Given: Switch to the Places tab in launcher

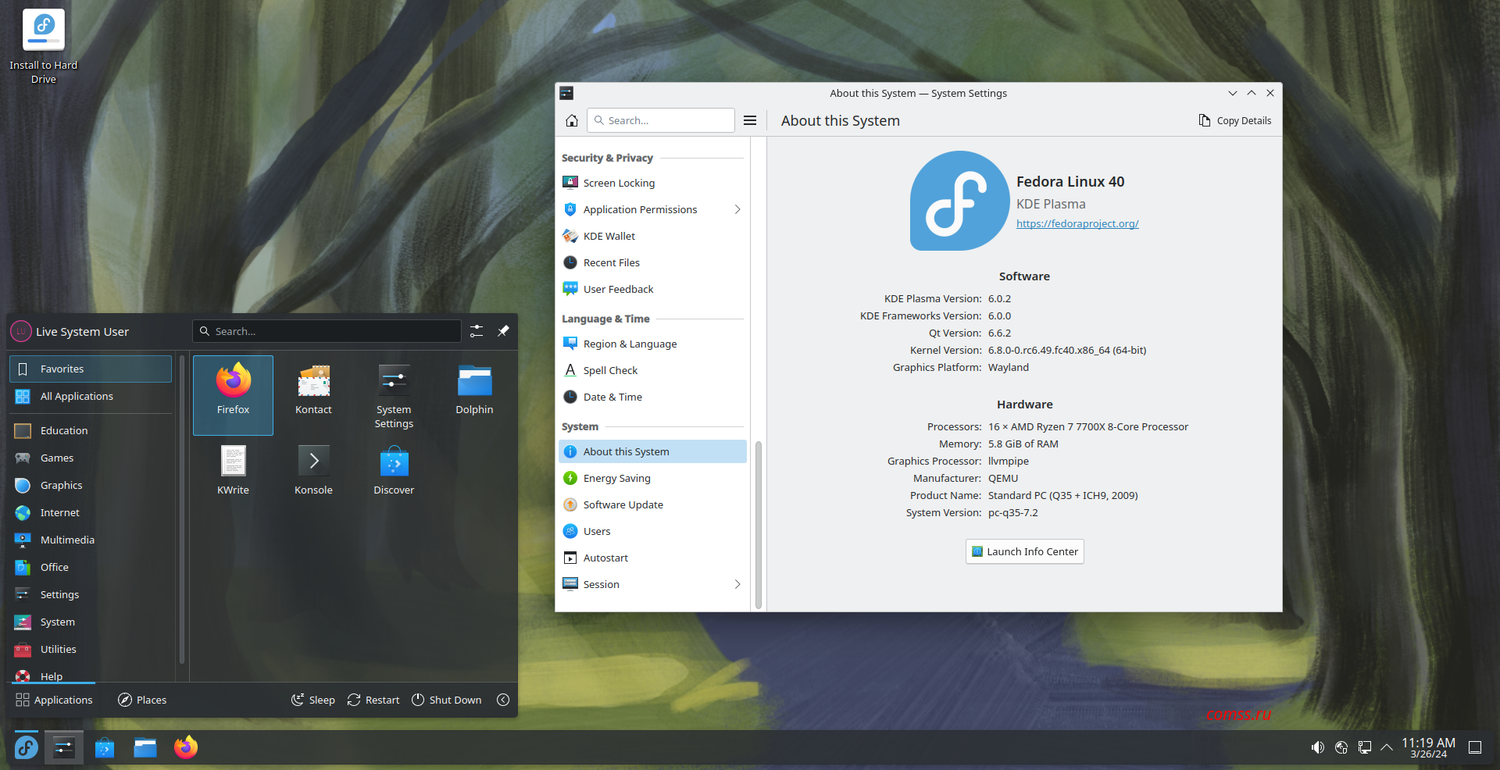Looking at the screenshot, I should [142, 700].
